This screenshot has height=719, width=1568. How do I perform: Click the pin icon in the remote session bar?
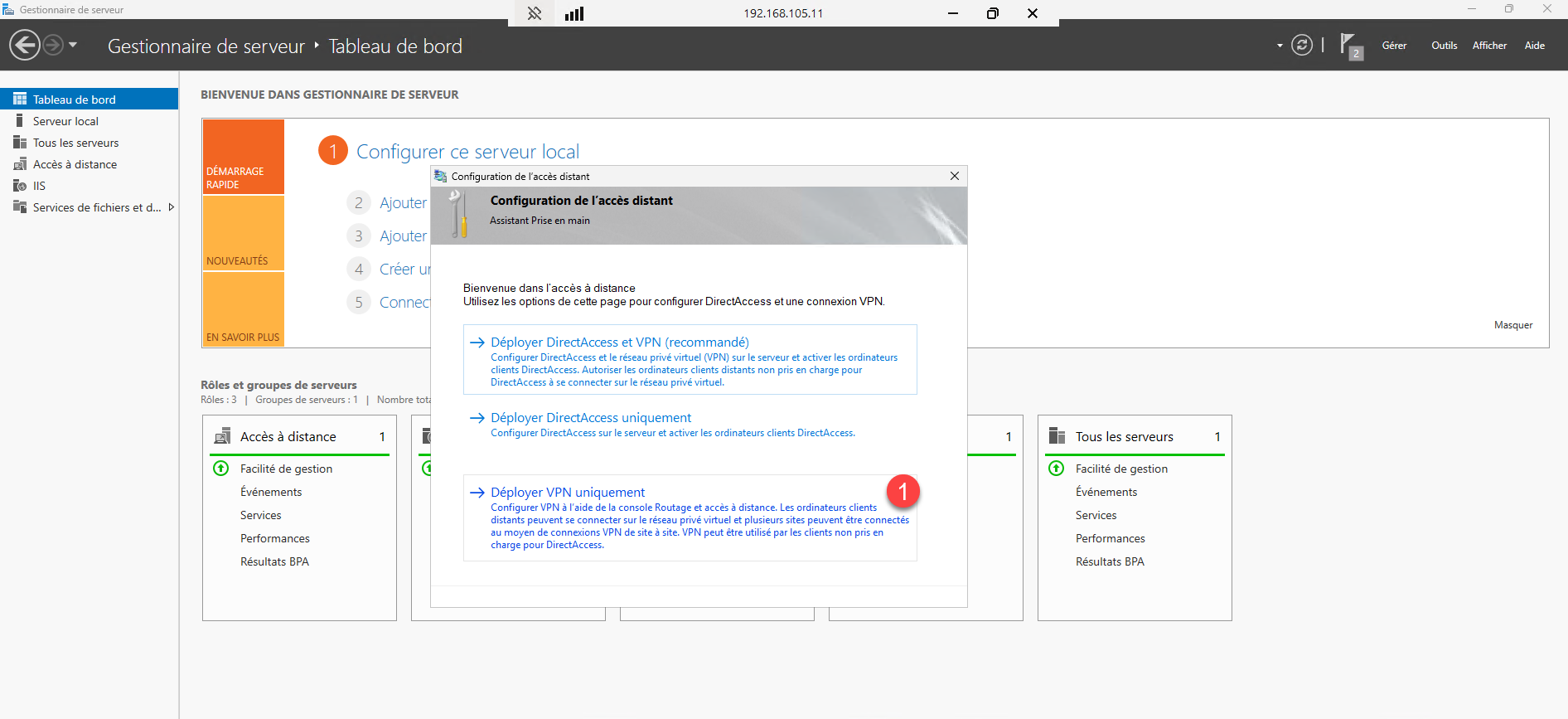pyautogui.click(x=535, y=13)
